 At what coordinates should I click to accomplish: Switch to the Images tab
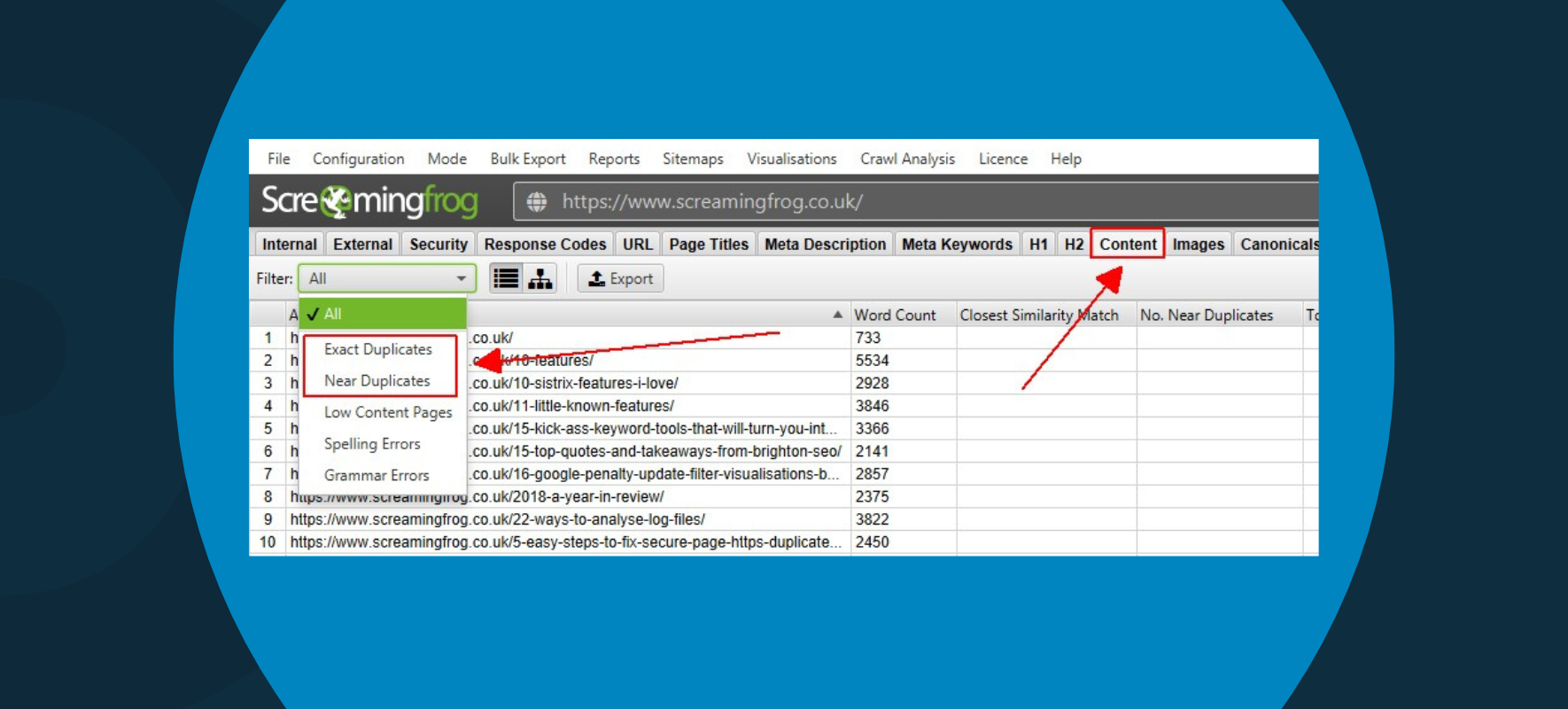tap(1198, 245)
